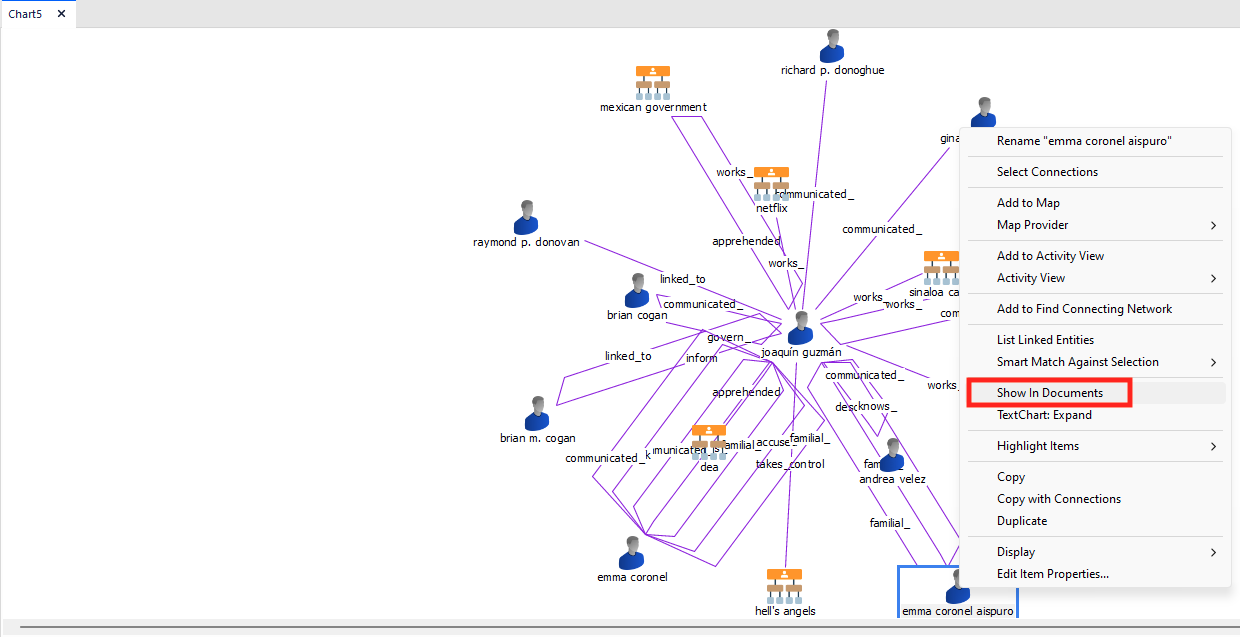This screenshot has width=1240, height=637.
Task: Click the brian cogan person icon
Action: click(637, 290)
